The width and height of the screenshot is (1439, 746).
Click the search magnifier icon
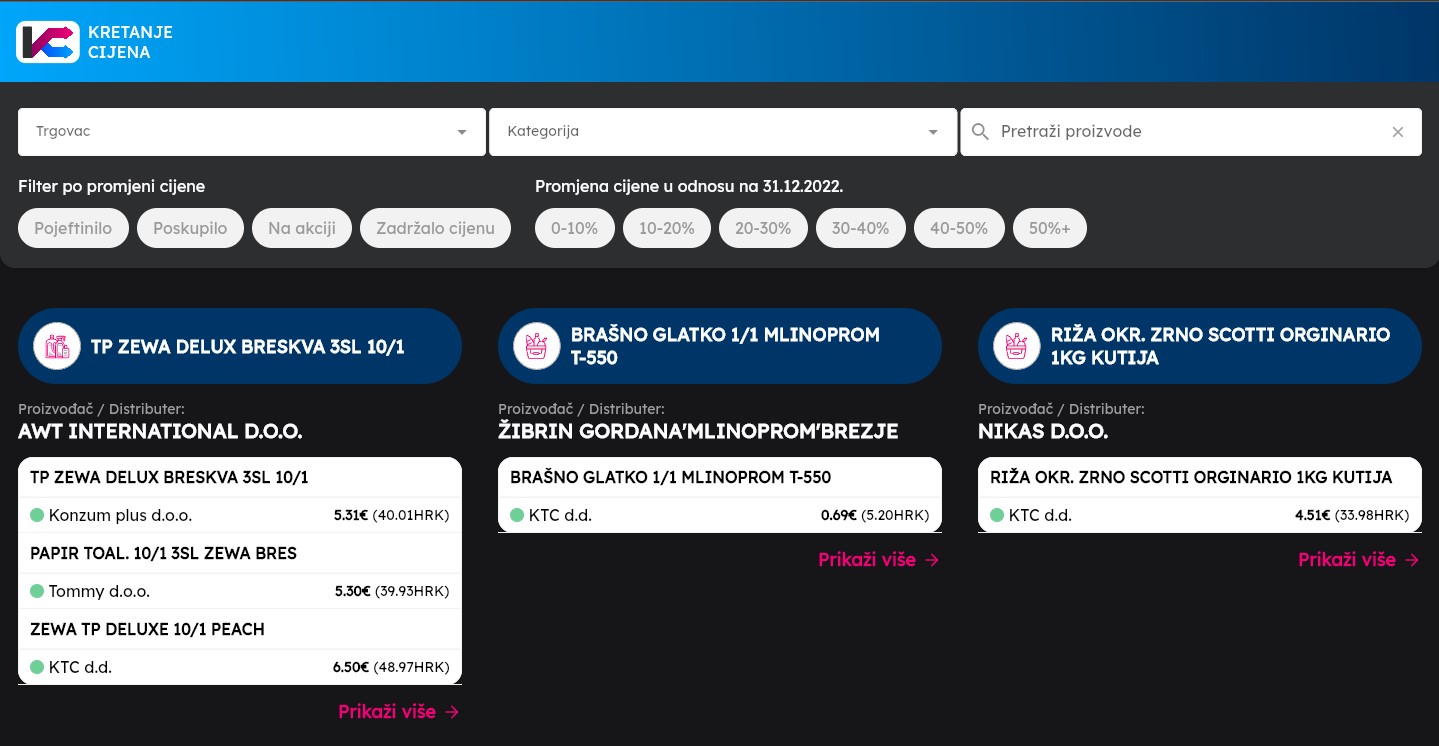point(981,132)
